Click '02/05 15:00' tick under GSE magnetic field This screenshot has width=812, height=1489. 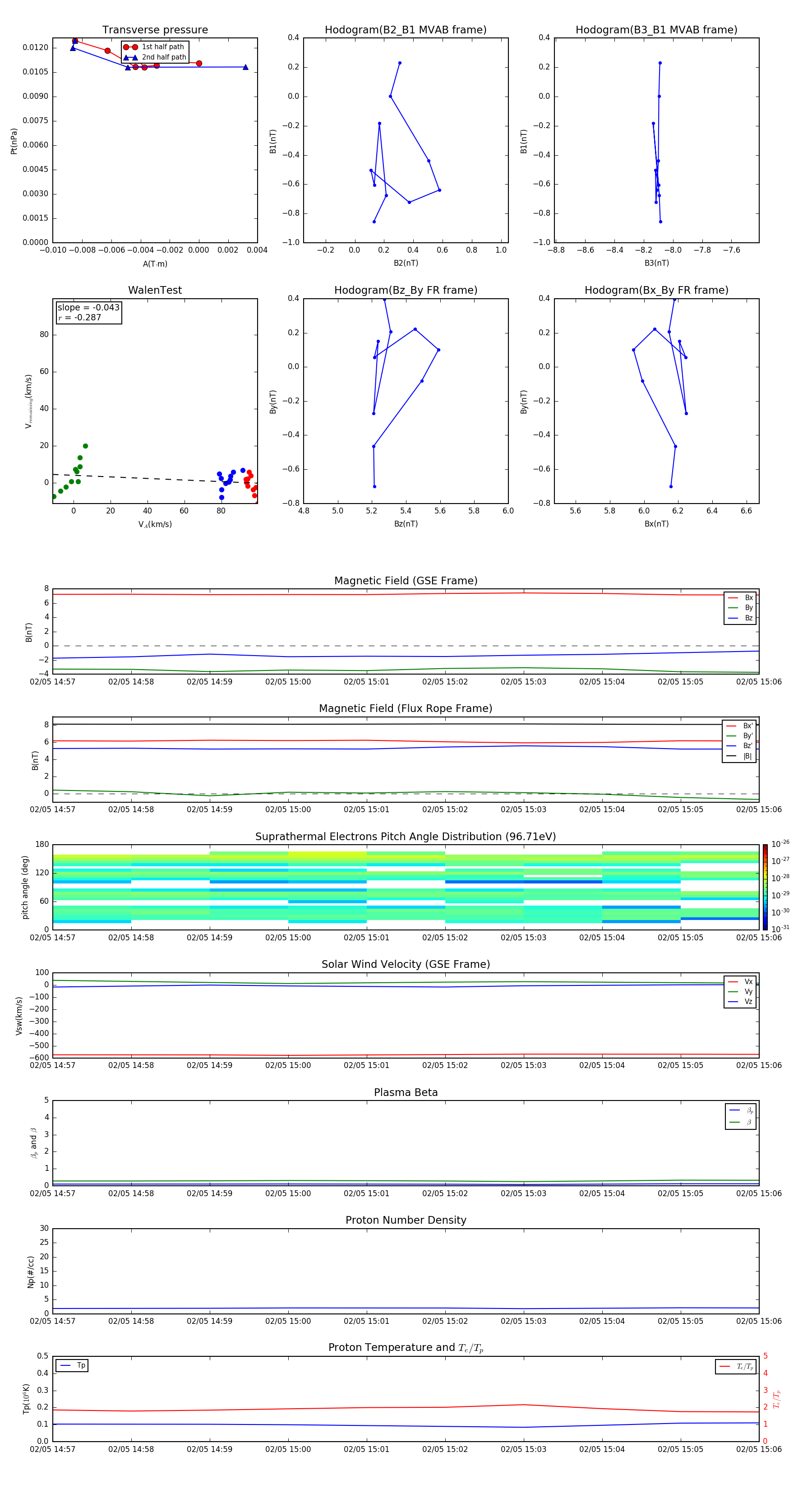tap(288, 682)
